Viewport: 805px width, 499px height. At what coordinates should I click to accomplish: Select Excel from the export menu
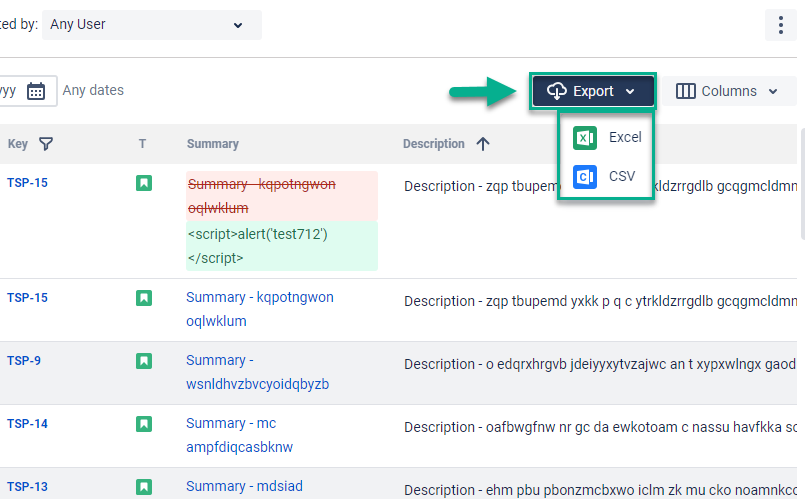coord(625,137)
